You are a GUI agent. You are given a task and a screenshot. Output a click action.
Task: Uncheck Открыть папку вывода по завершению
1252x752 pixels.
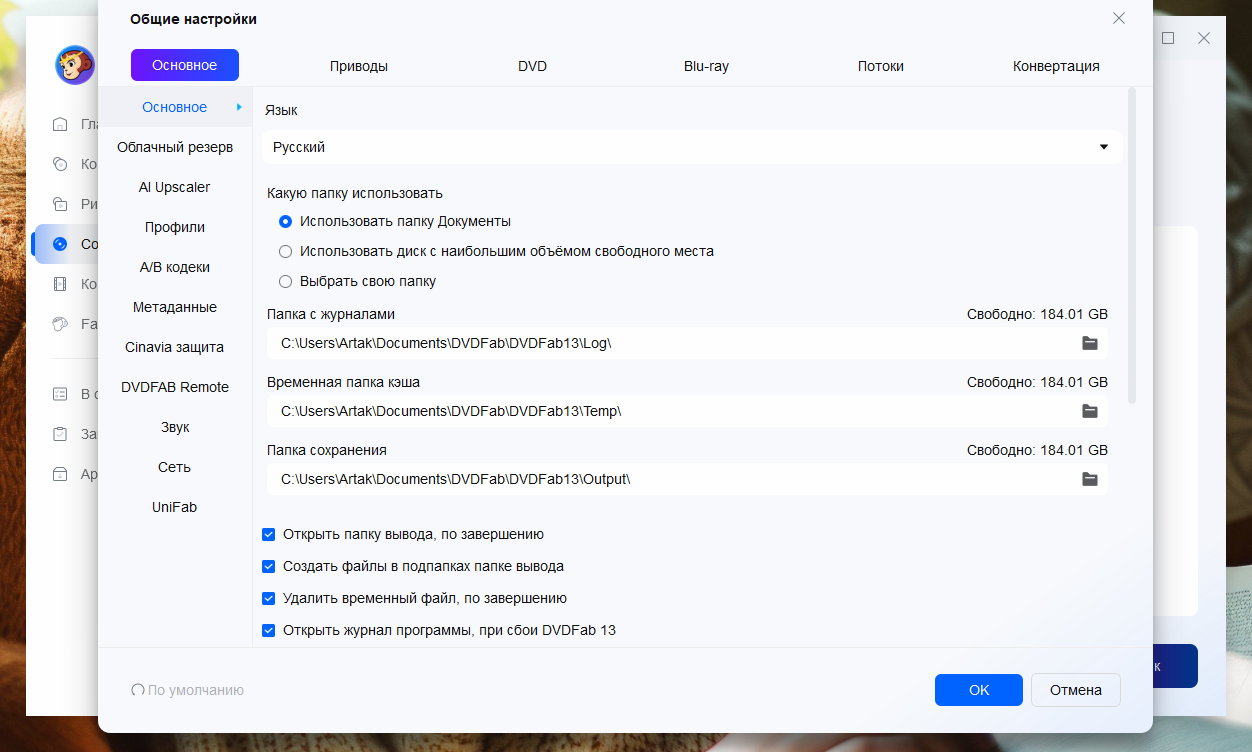pos(268,534)
